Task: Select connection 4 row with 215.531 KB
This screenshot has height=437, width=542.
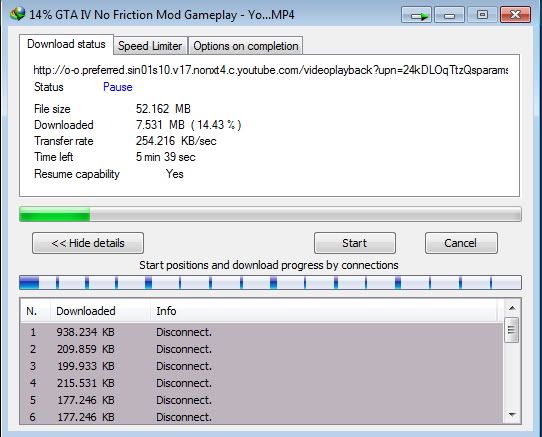Action: point(261,383)
